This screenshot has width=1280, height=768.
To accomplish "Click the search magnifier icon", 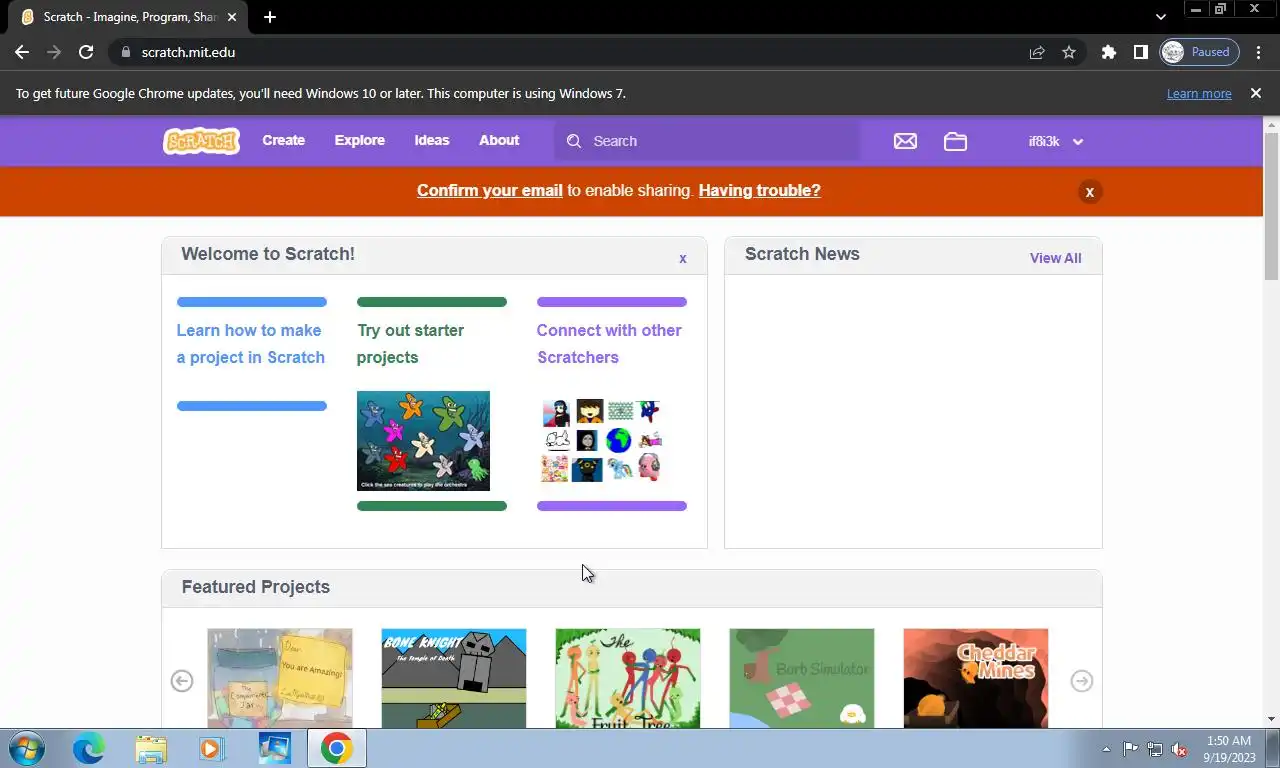I will point(574,141).
